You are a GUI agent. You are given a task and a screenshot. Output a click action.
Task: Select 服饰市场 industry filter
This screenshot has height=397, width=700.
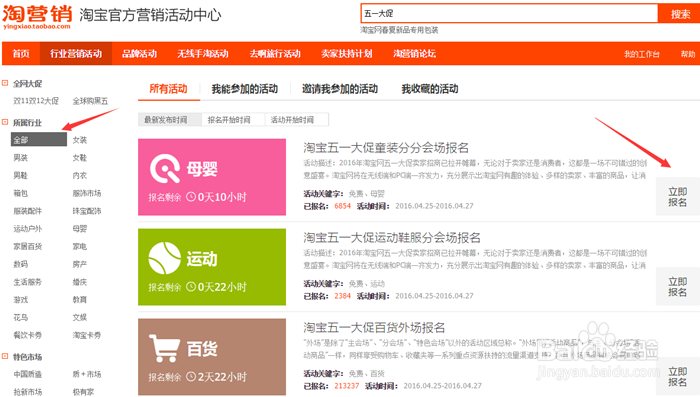(x=87, y=193)
